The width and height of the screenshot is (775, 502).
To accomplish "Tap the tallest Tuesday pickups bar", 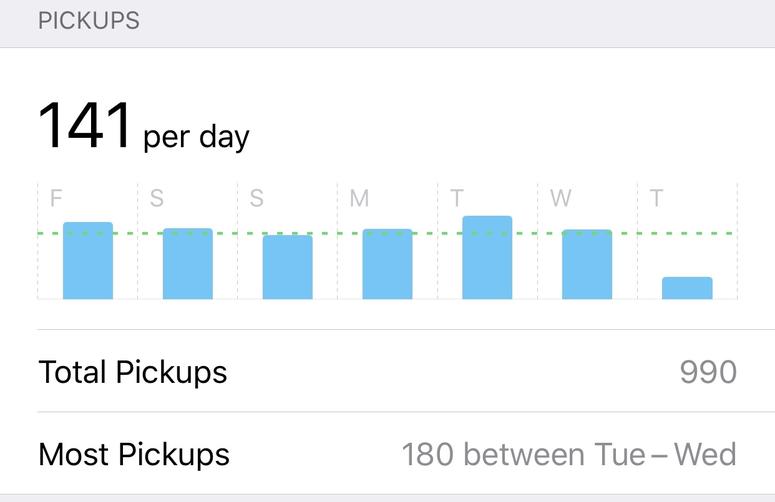I will coord(487,257).
